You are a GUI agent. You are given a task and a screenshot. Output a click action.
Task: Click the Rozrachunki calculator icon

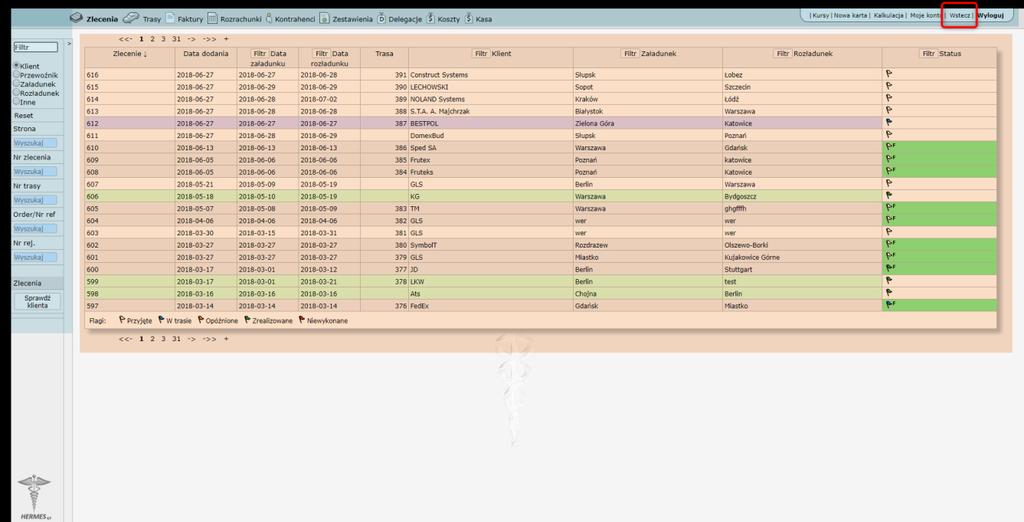click(213, 18)
